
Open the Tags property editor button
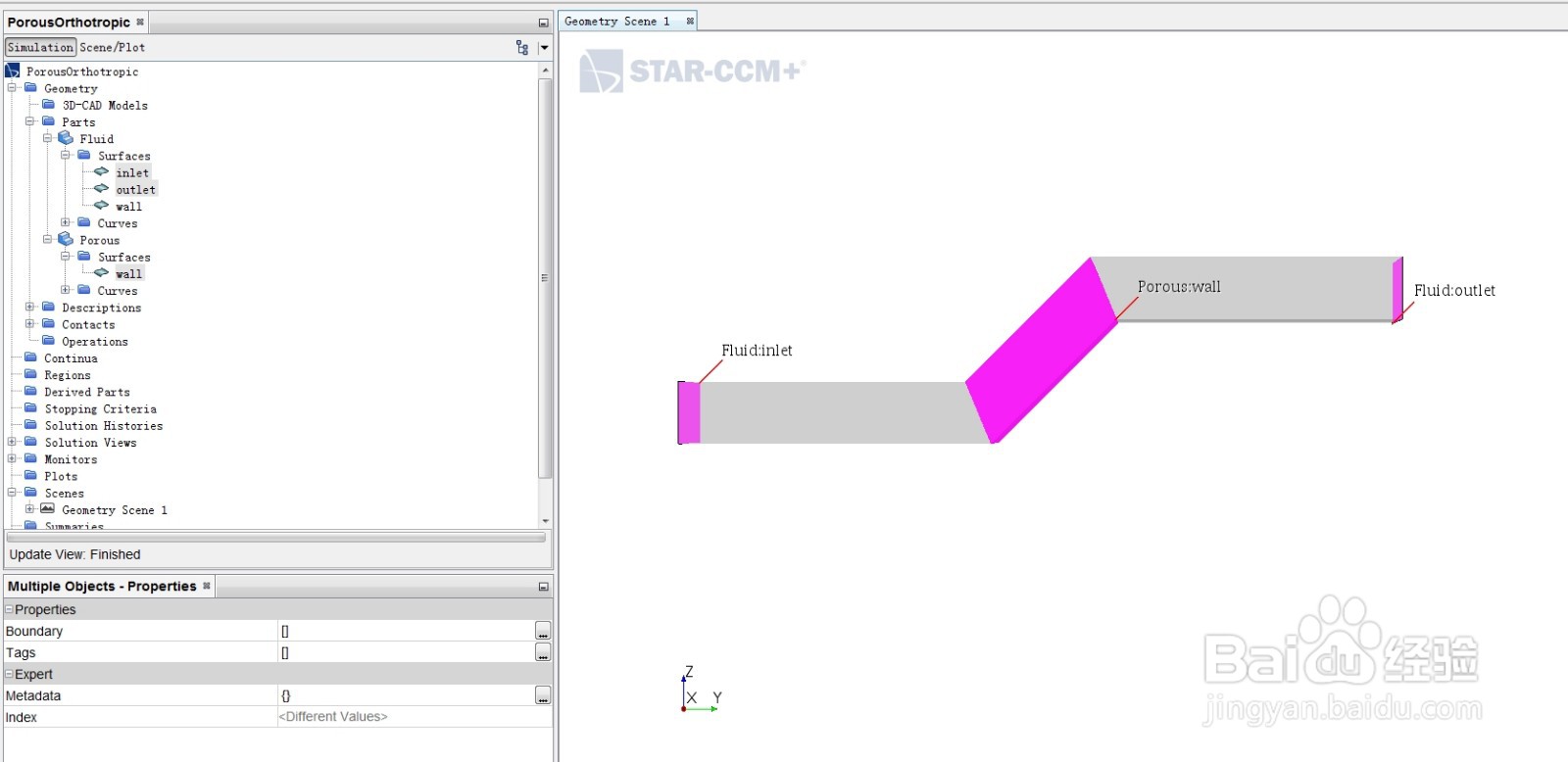click(x=543, y=652)
